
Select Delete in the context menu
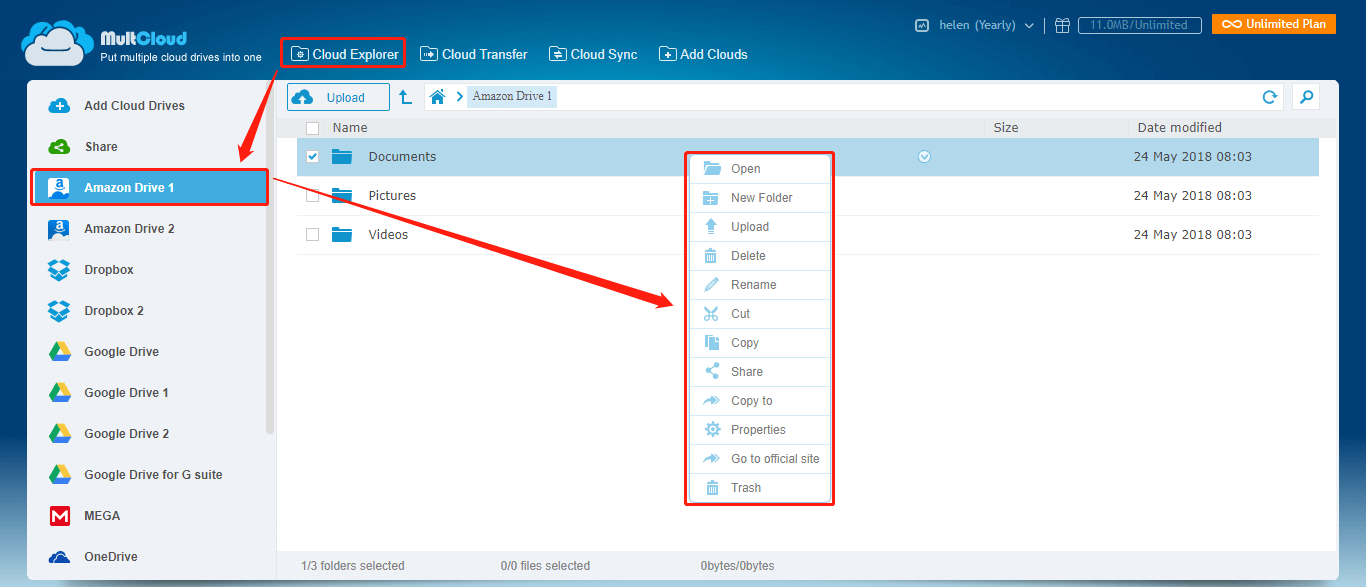click(x=760, y=256)
